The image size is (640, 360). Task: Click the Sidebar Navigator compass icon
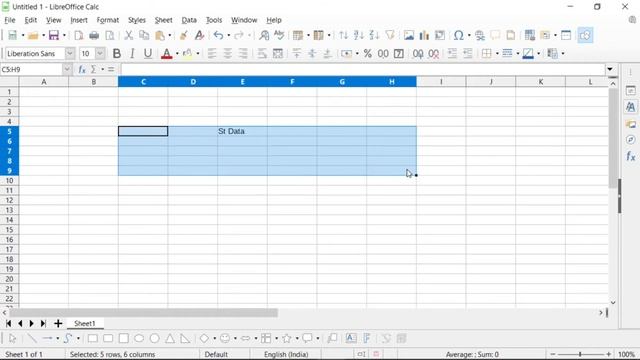pos(631,140)
